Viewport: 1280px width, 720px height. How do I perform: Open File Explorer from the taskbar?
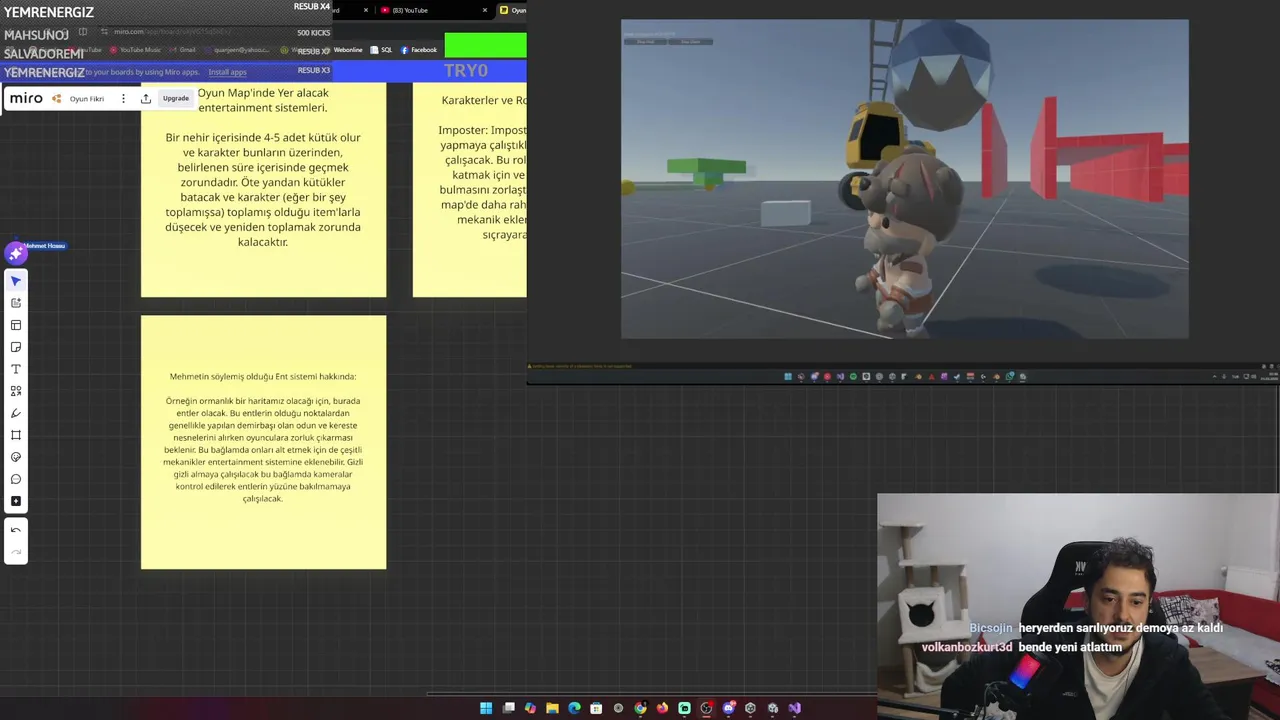coord(552,708)
